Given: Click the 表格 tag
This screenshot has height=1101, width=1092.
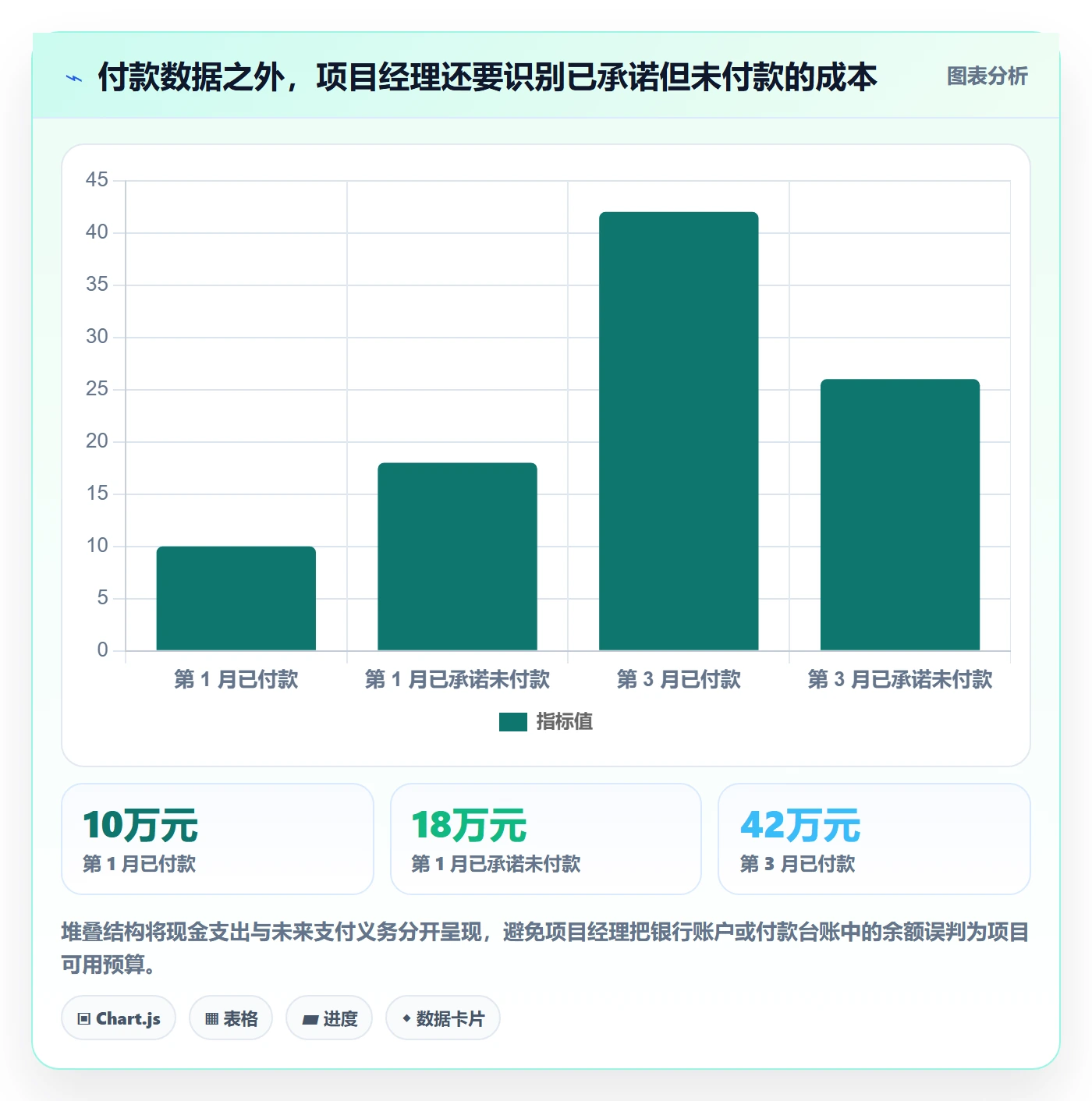Looking at the screenshot, I should tap(231, 1018).
